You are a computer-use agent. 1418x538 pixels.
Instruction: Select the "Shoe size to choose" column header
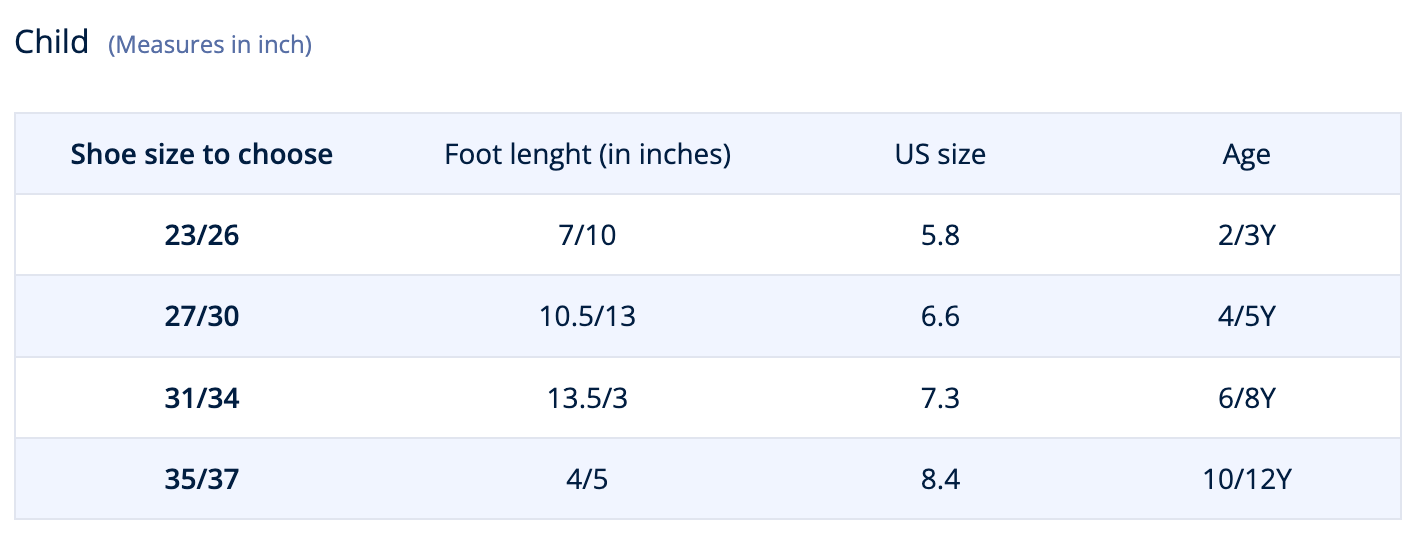coord(202,154)
